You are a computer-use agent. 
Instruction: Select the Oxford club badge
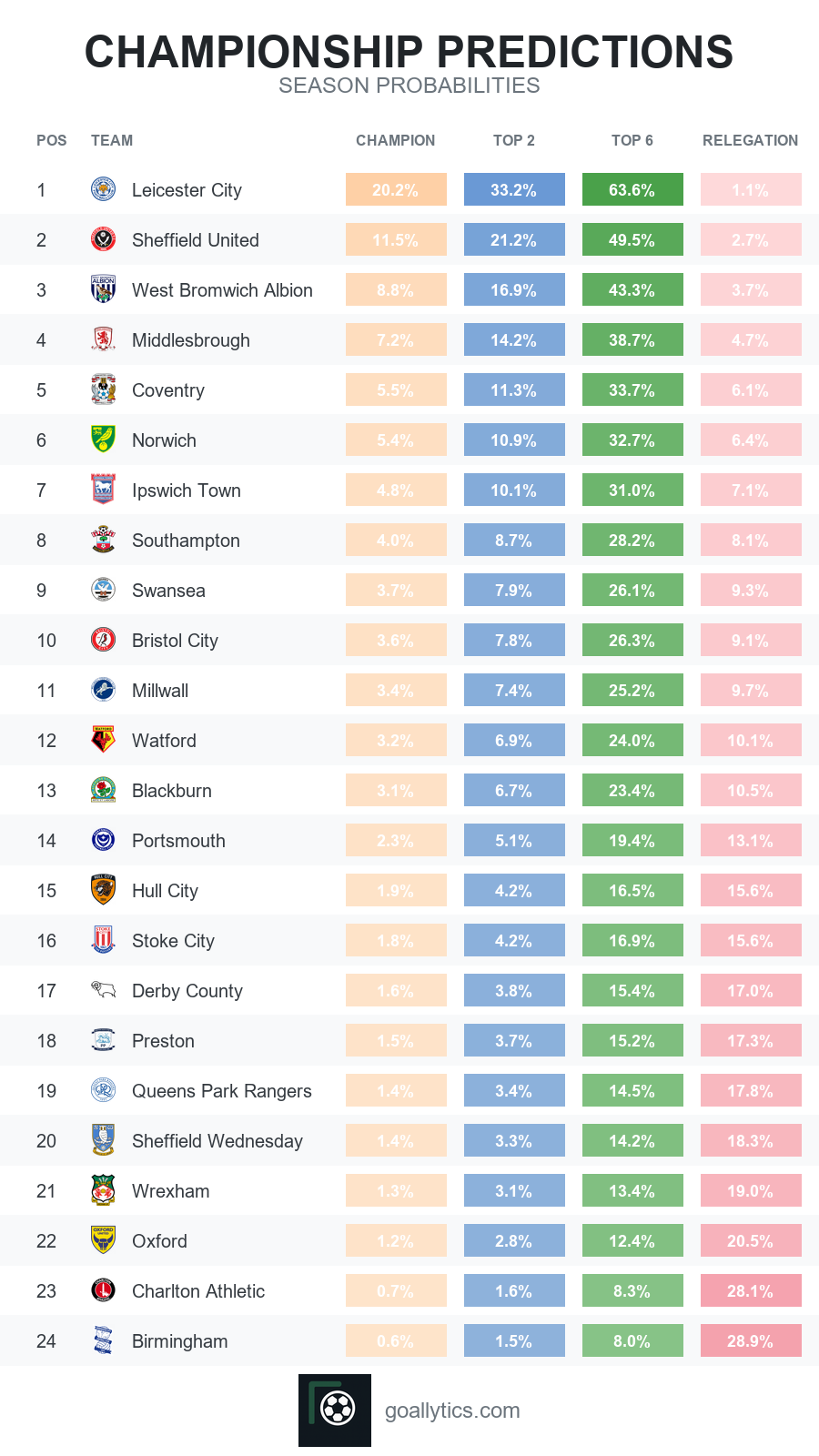(x=104, y=1240)
